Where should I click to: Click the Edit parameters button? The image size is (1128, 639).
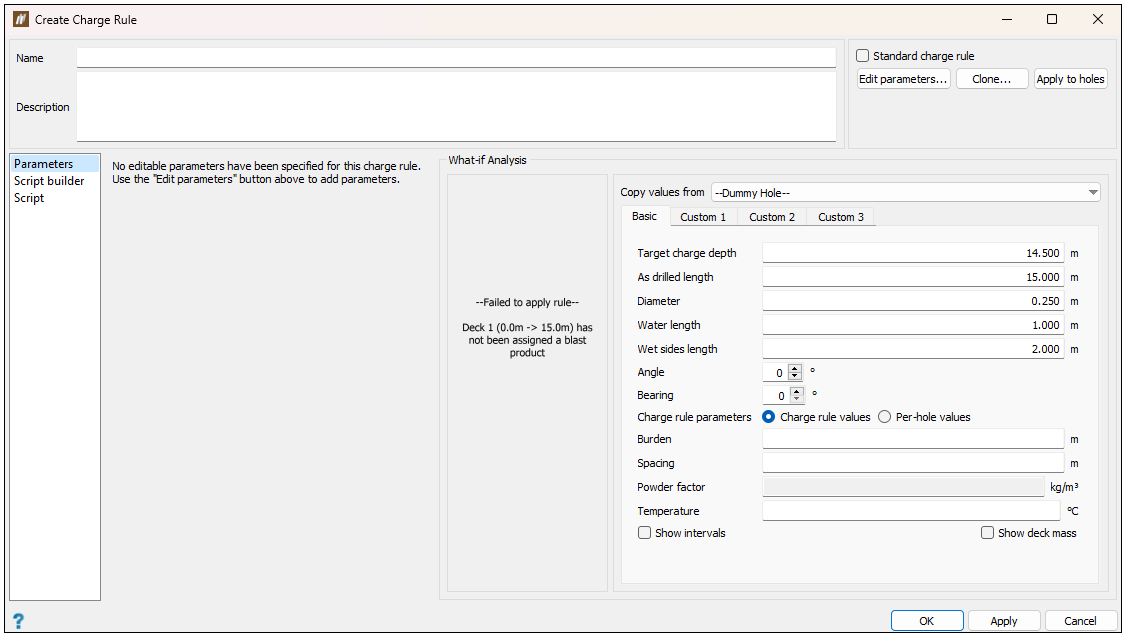point(903,79)
